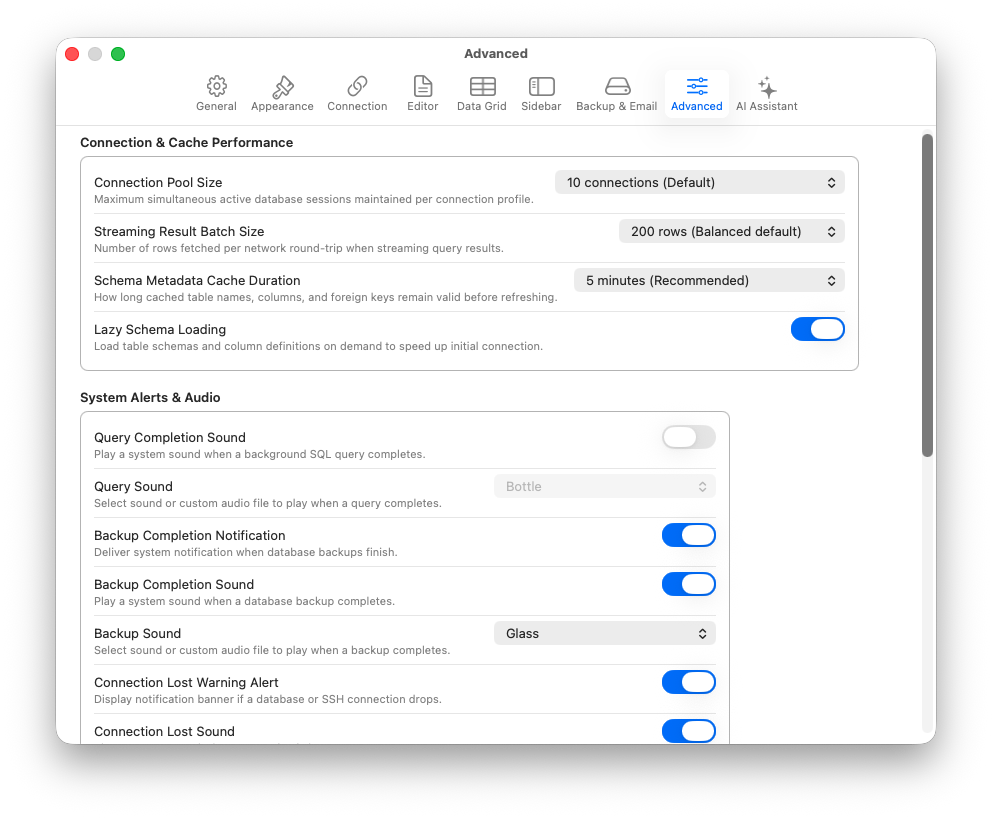992x818 pixels.
Task: Click the Query Completion Sound label
Action: 170,437
